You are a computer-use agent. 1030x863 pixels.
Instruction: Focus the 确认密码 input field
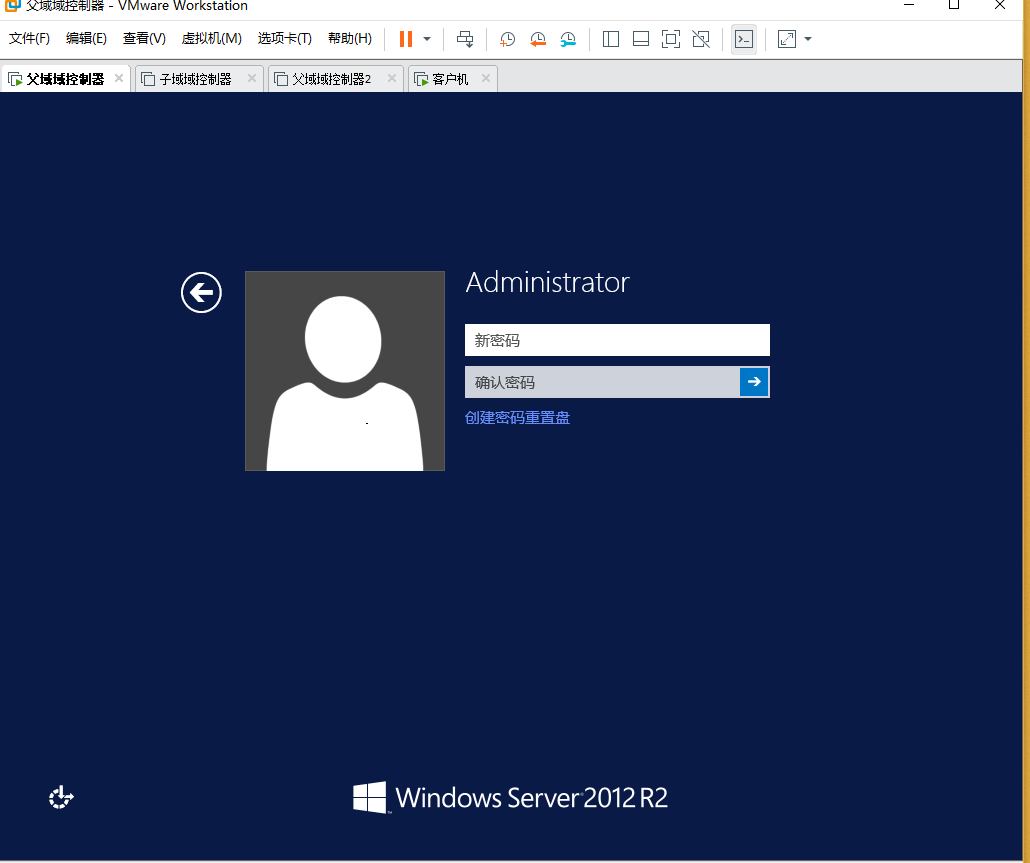point(602,382)
